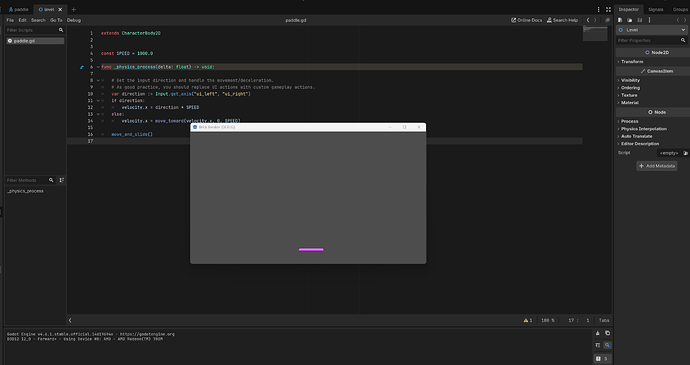Click the override icon beside line 6

coord(82,67)
